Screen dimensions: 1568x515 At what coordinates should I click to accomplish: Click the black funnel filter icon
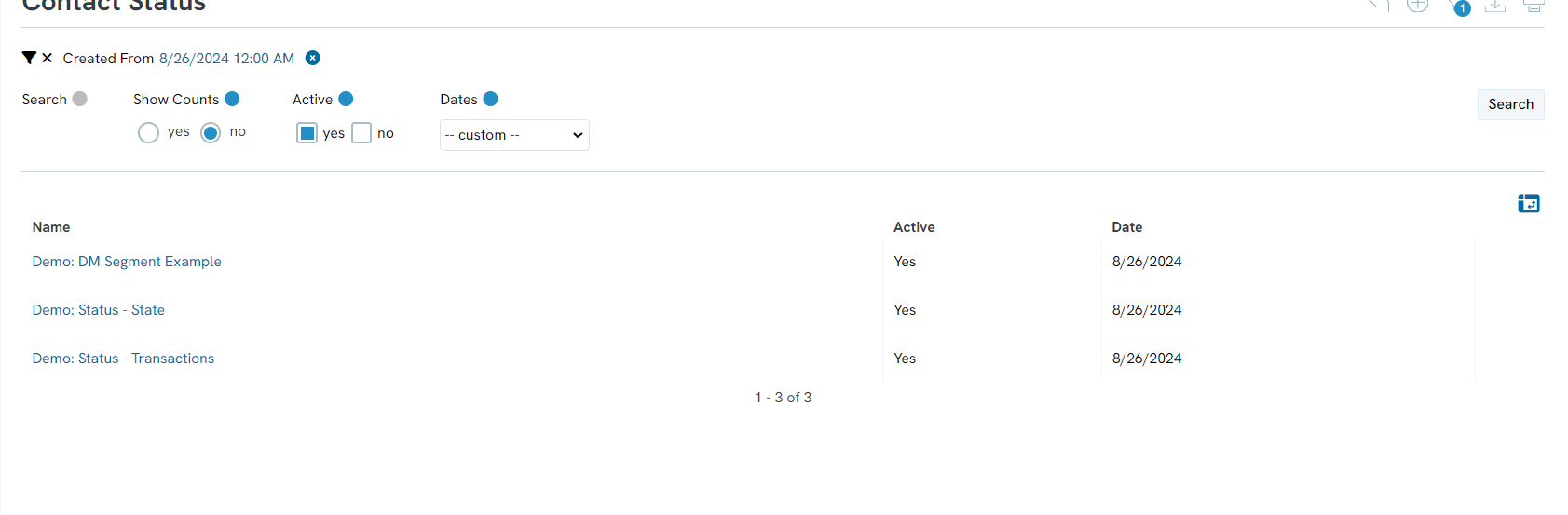point(29,58)
